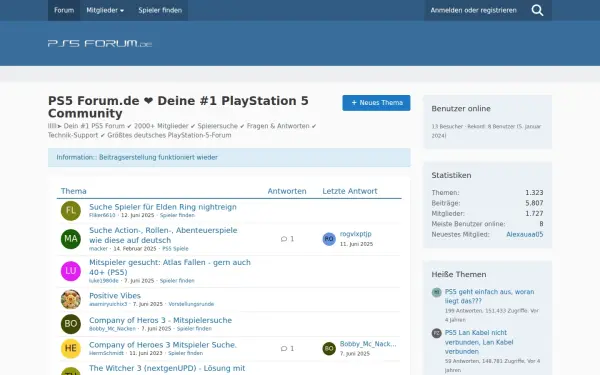Click the Beiträge count 5.807
600x375 pixels.
tap(534, 203)
